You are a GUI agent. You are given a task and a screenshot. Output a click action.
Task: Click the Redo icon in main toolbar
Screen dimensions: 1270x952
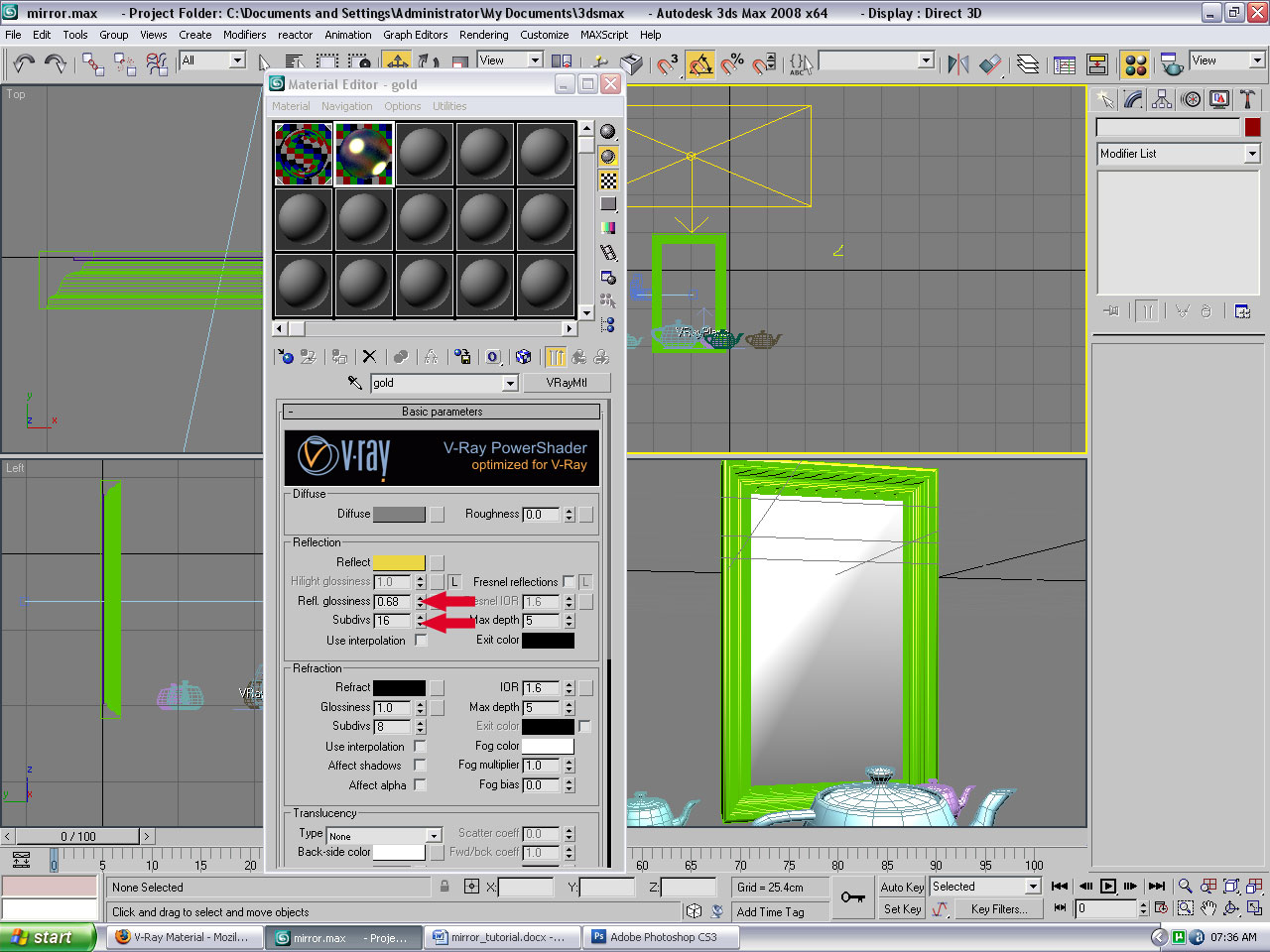click(56, 64)
